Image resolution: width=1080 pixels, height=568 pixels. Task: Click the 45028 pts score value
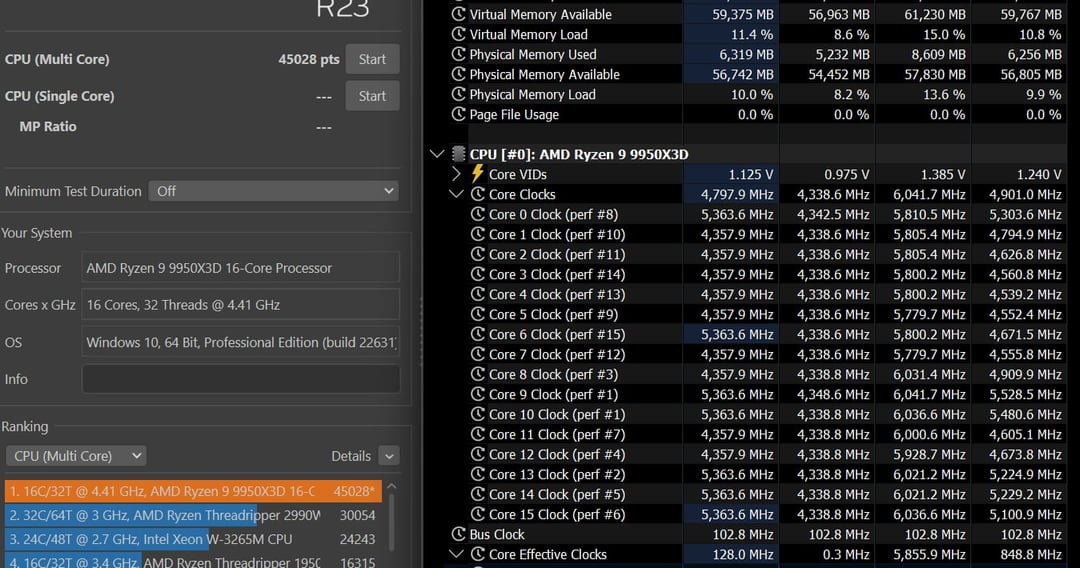click(x=309, y=59)
